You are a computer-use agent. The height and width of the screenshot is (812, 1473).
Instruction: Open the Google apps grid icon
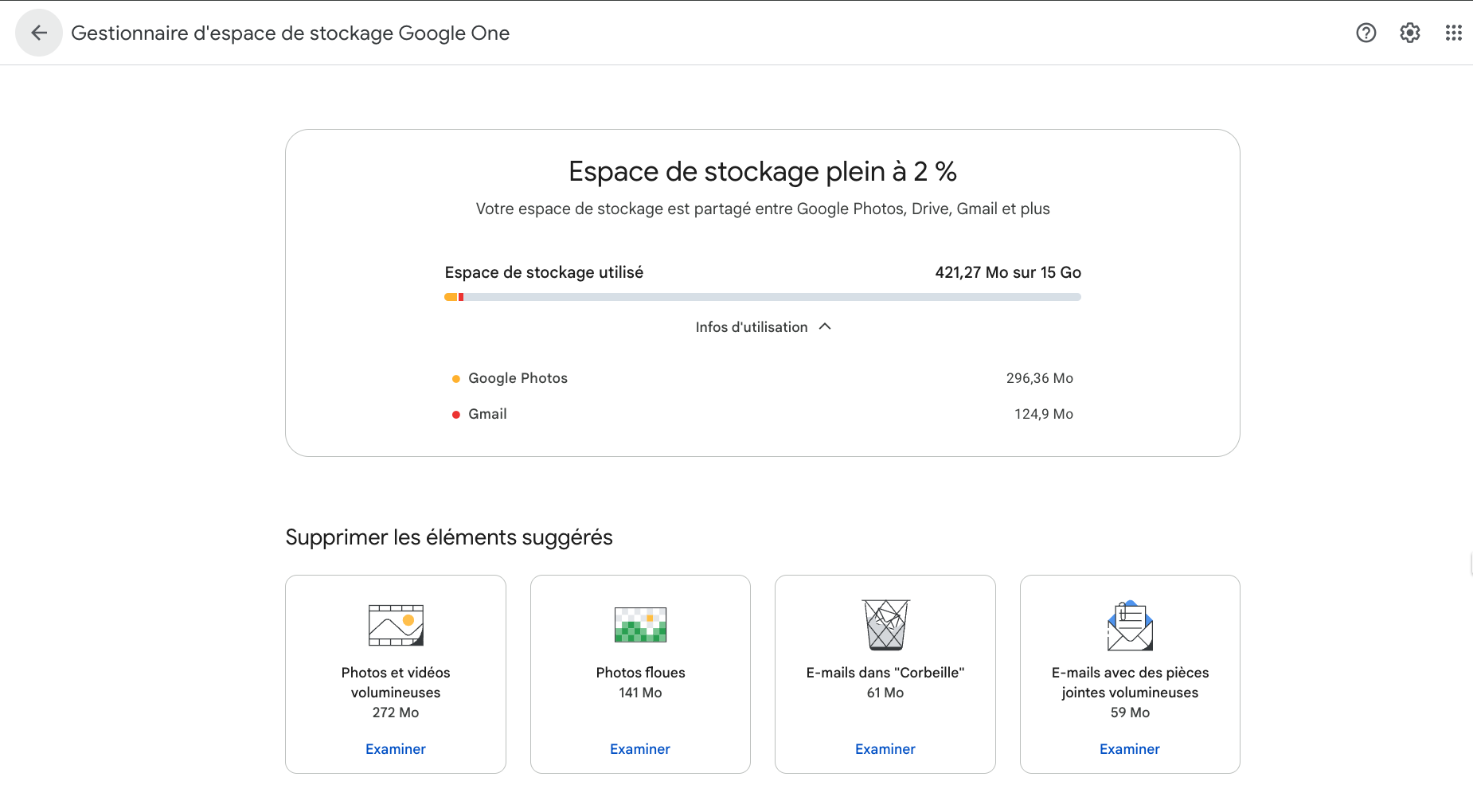click(1453, 33)
